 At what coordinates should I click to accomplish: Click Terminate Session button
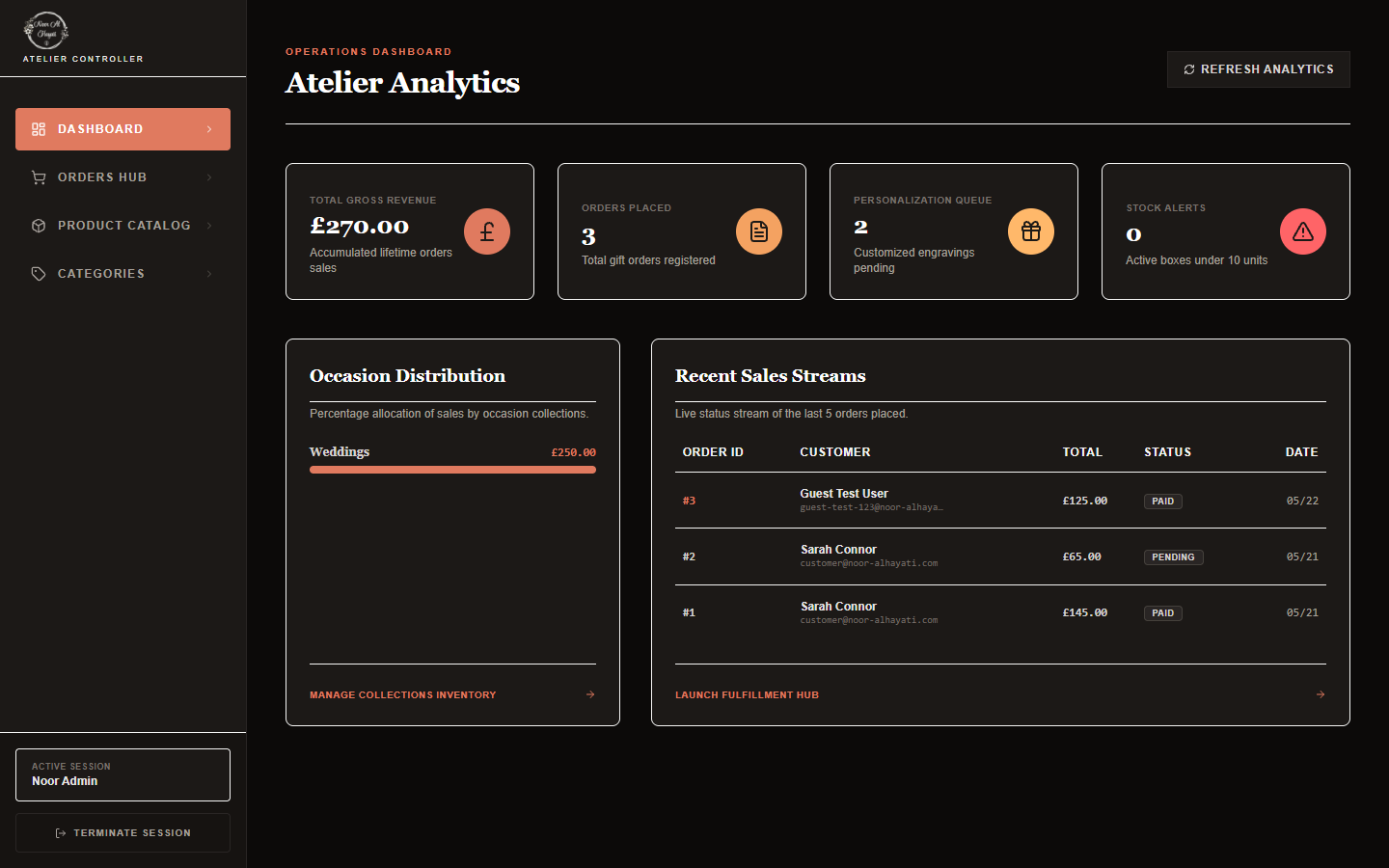tap(123, 833)
